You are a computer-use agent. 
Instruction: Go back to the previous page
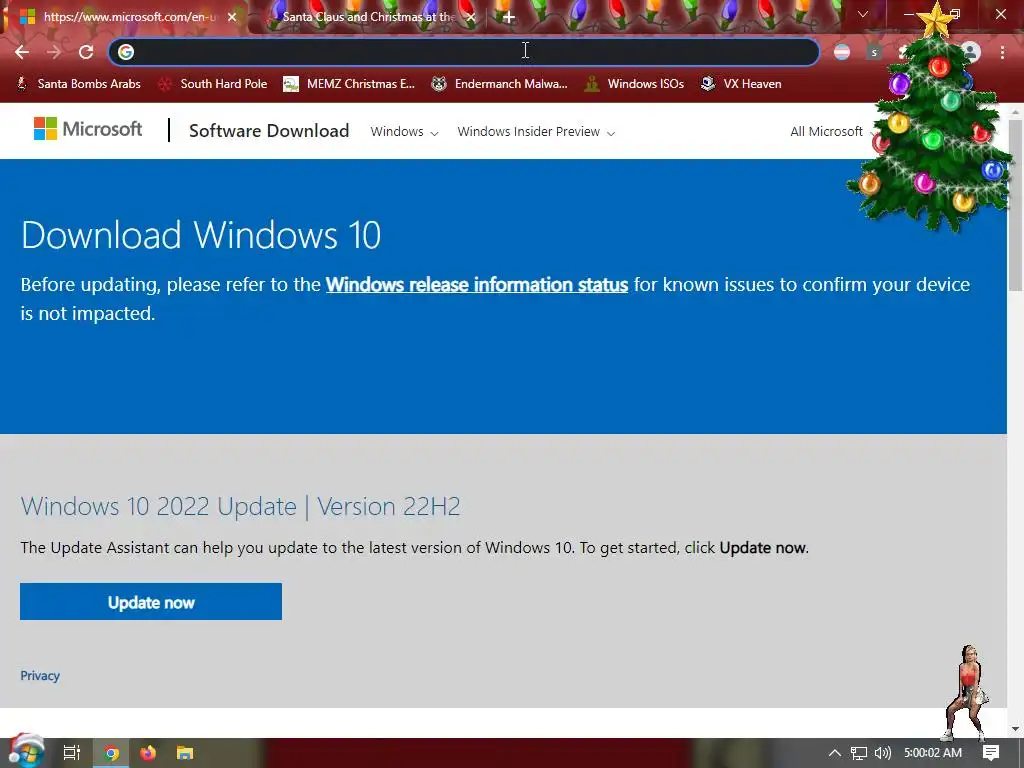click(x=22, y=52)
